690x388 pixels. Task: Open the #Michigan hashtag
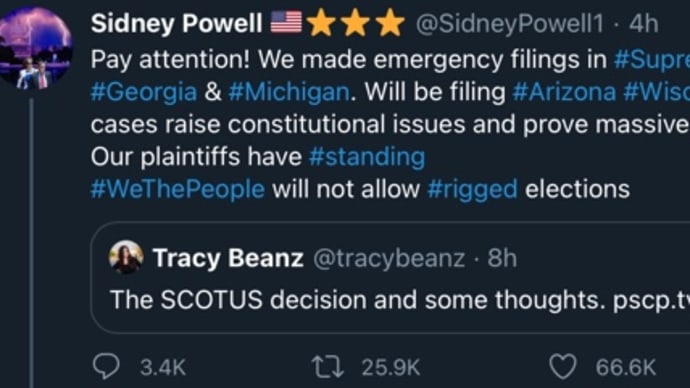(x=289, y=93)
